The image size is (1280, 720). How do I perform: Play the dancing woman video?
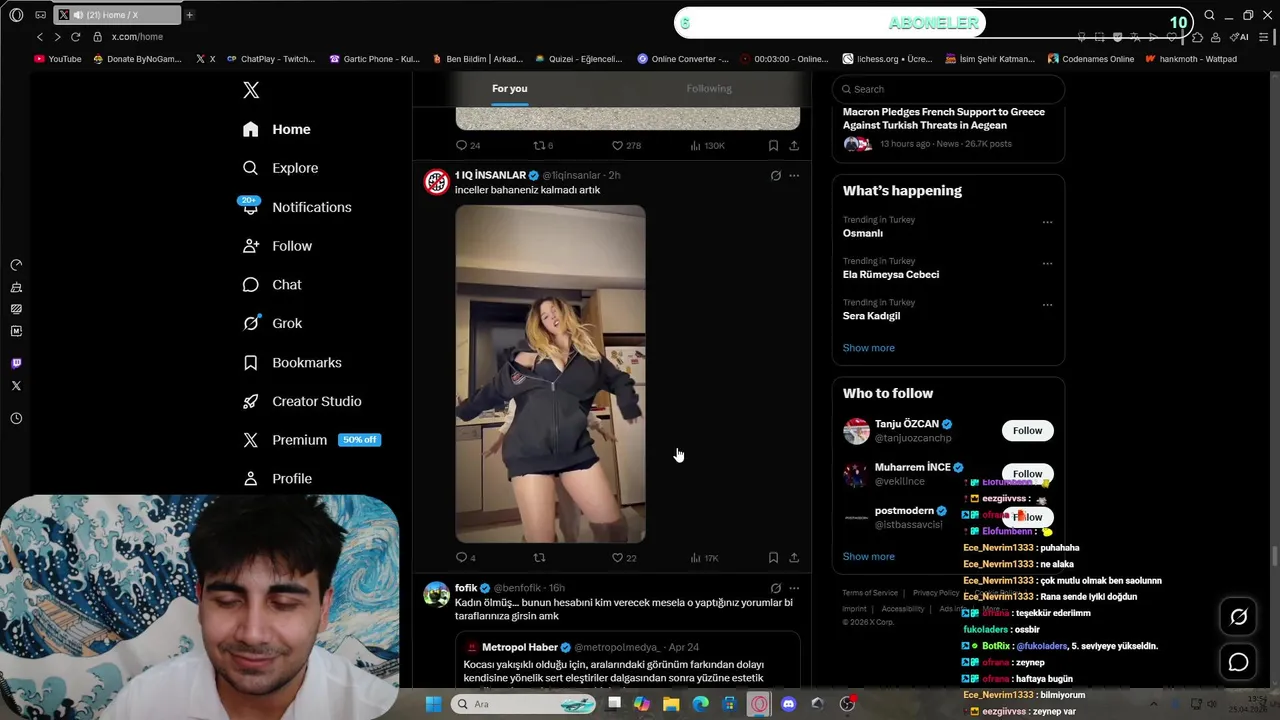click(550, 374)
